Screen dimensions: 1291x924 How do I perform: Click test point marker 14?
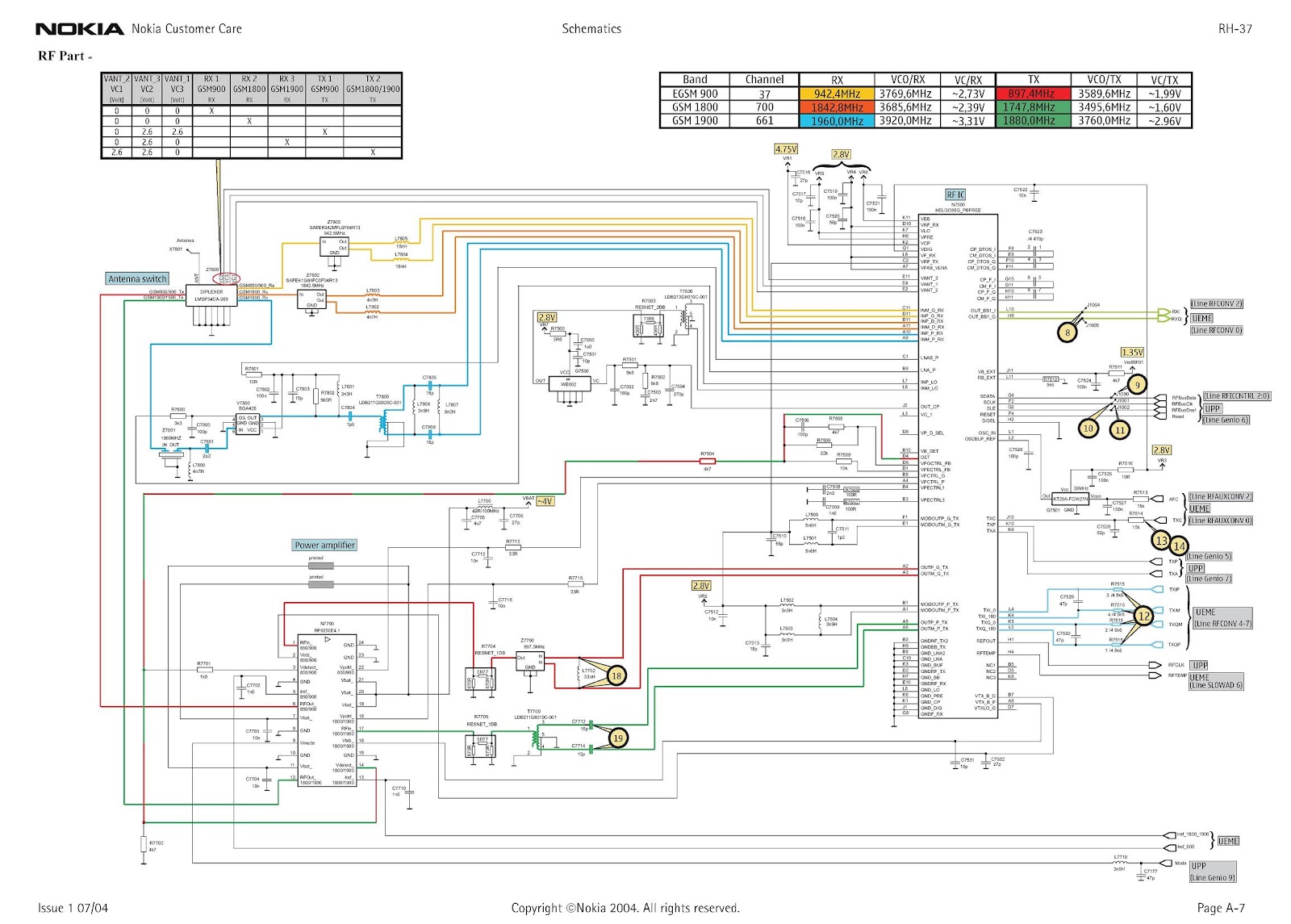1179,546
